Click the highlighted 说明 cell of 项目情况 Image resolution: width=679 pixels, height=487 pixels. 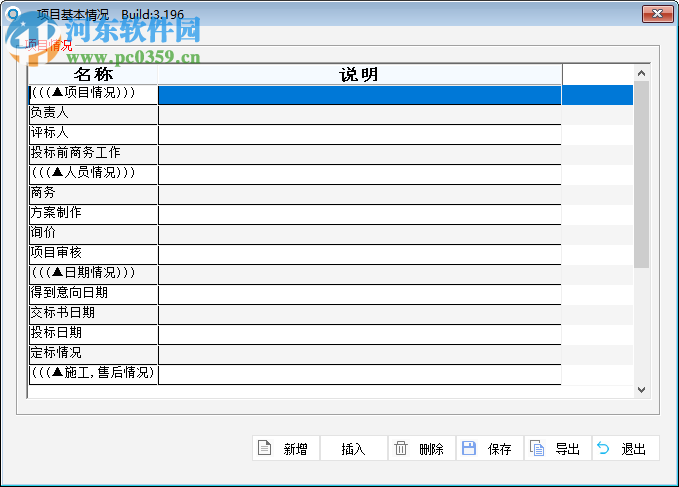tap(360, 94)
